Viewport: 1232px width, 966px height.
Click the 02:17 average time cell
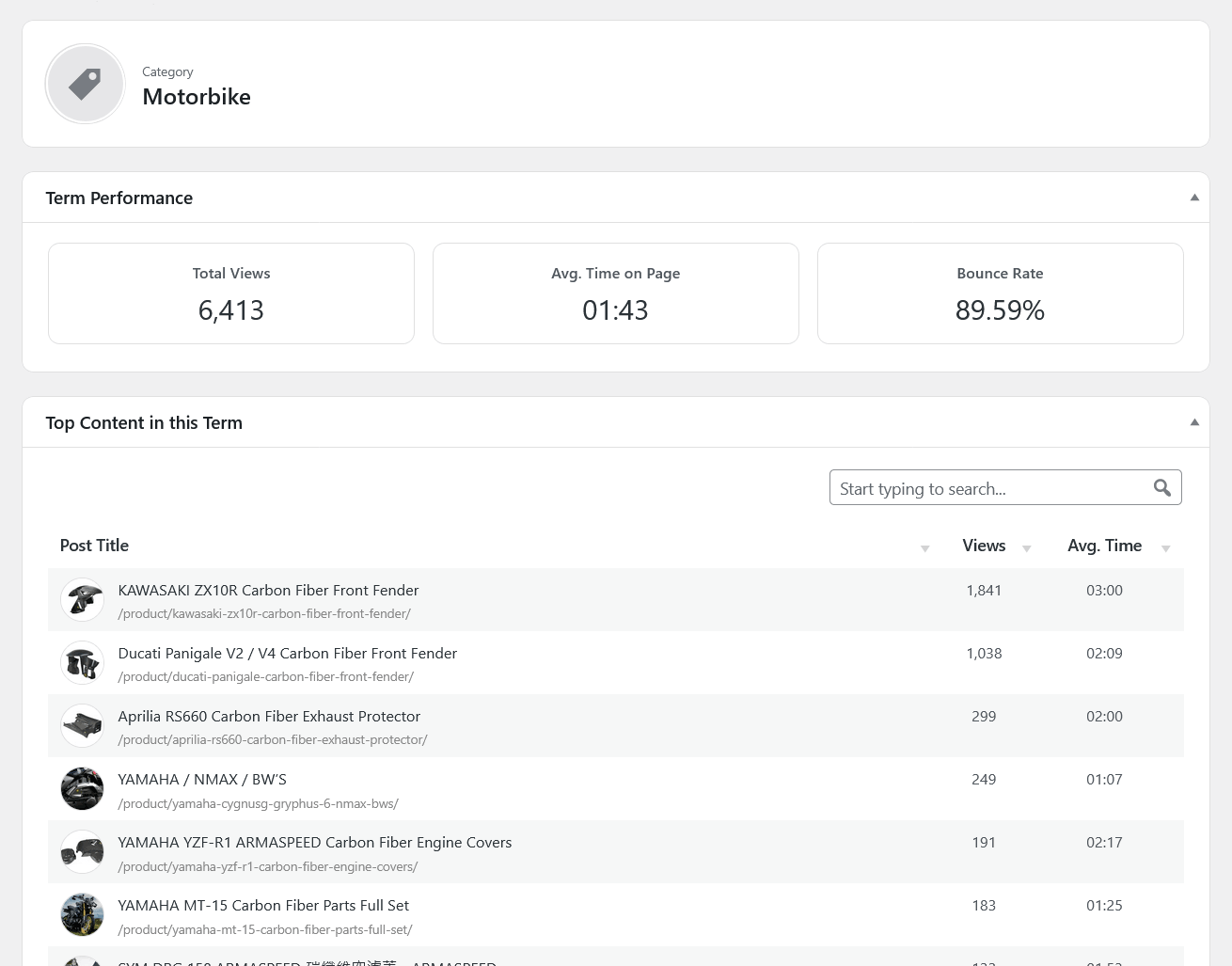coord(1104,842)
